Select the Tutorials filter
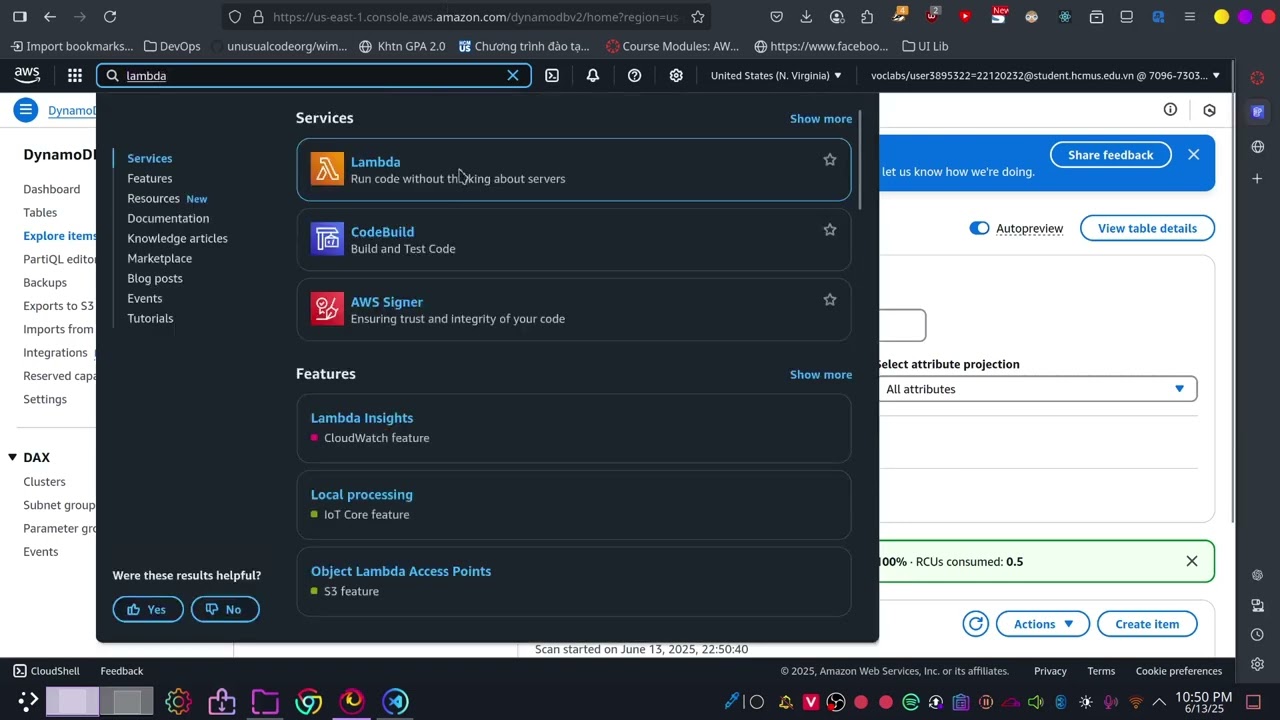The image size is (1280, 720). [x=150, y=318]
